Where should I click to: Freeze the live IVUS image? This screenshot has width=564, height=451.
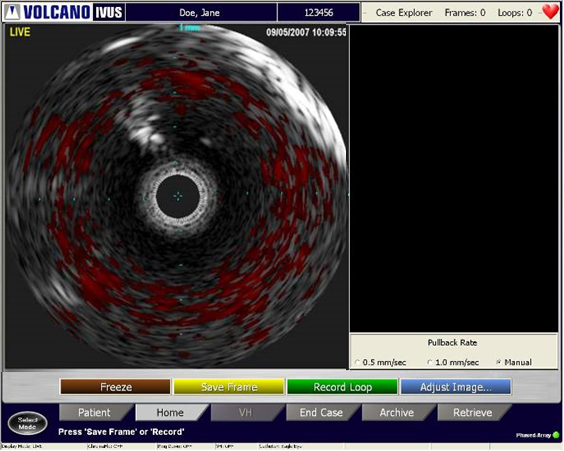point(116,387)
